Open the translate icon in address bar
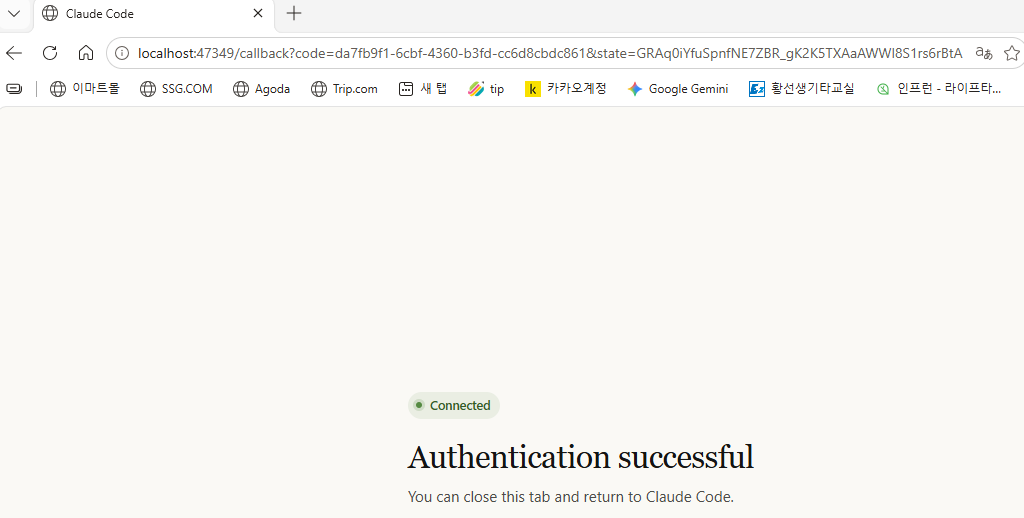The image size is (1024, 518). (x=984, y=53)
